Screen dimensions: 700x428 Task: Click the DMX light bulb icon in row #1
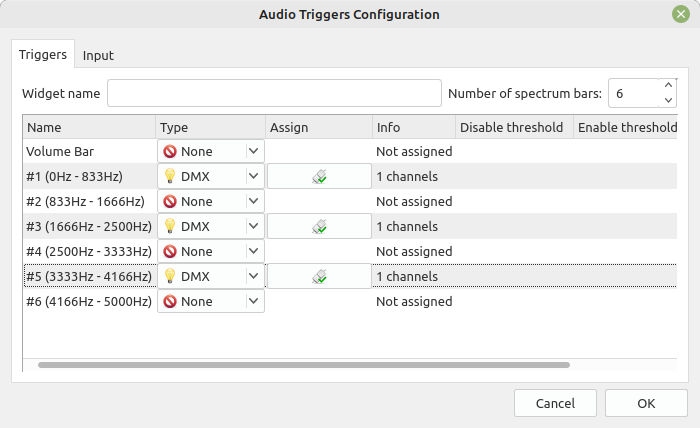tap(170, 176)
